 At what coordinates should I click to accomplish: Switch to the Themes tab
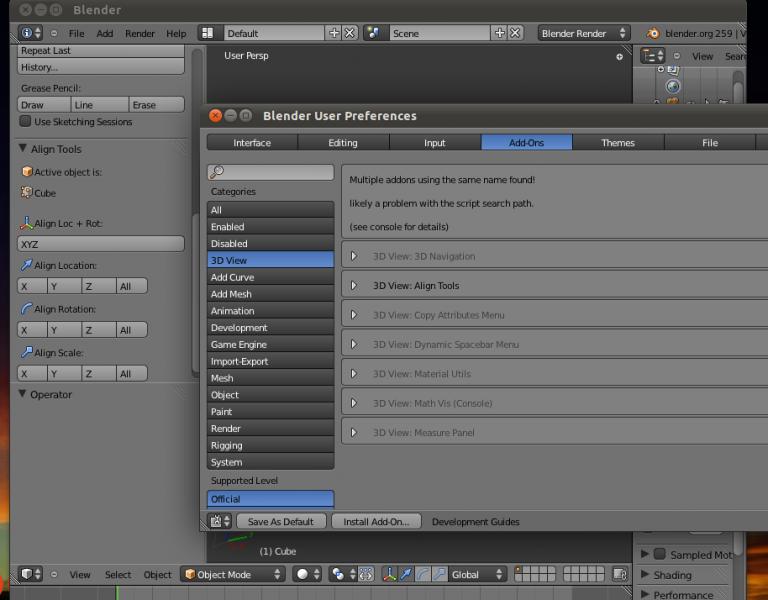click(618, 143)
